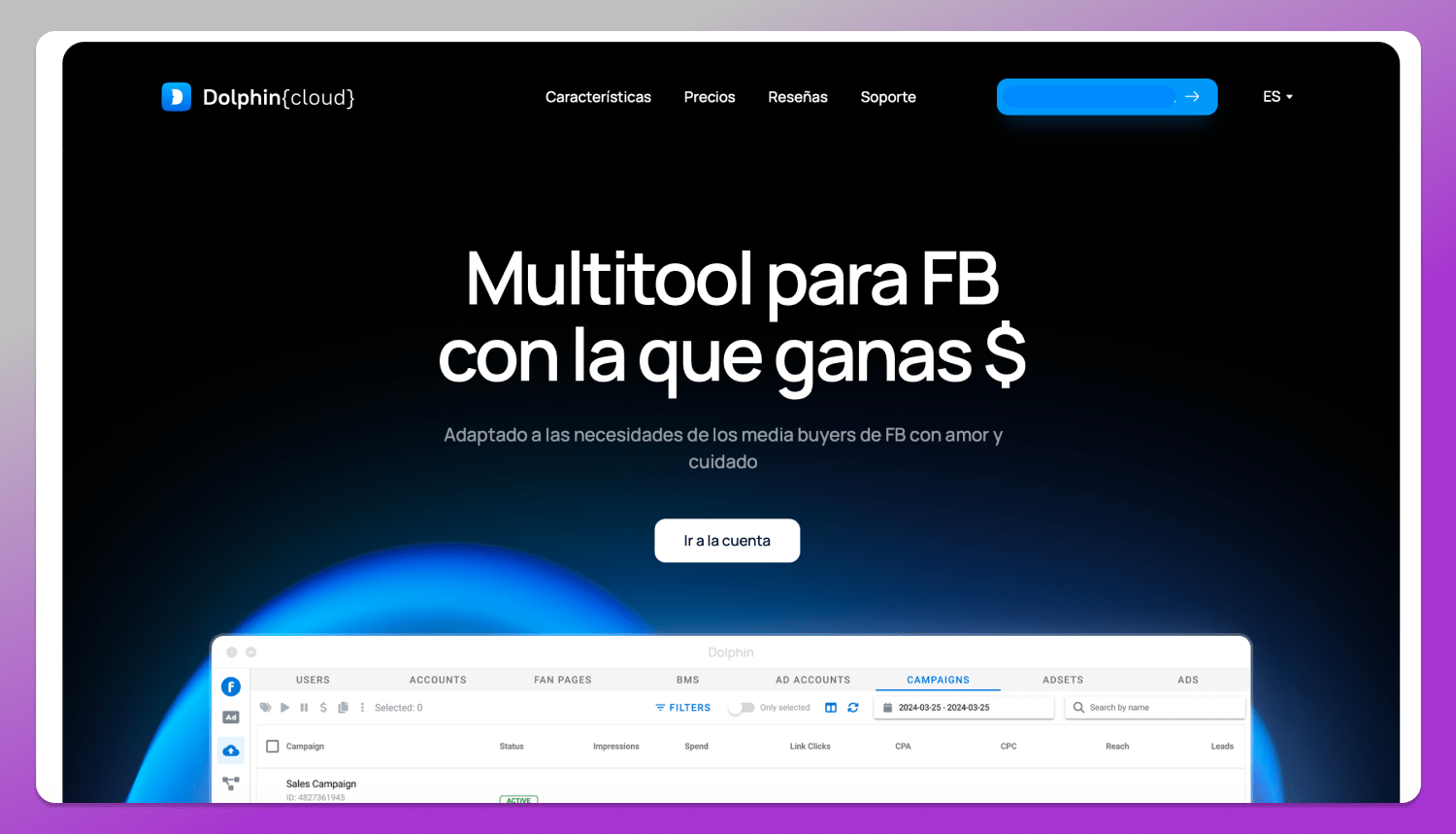This screenshot has height=834, width=1456.
Task: Start selected campaigns with the play icon
Action: pyautogui.click(x=285, y=708)
